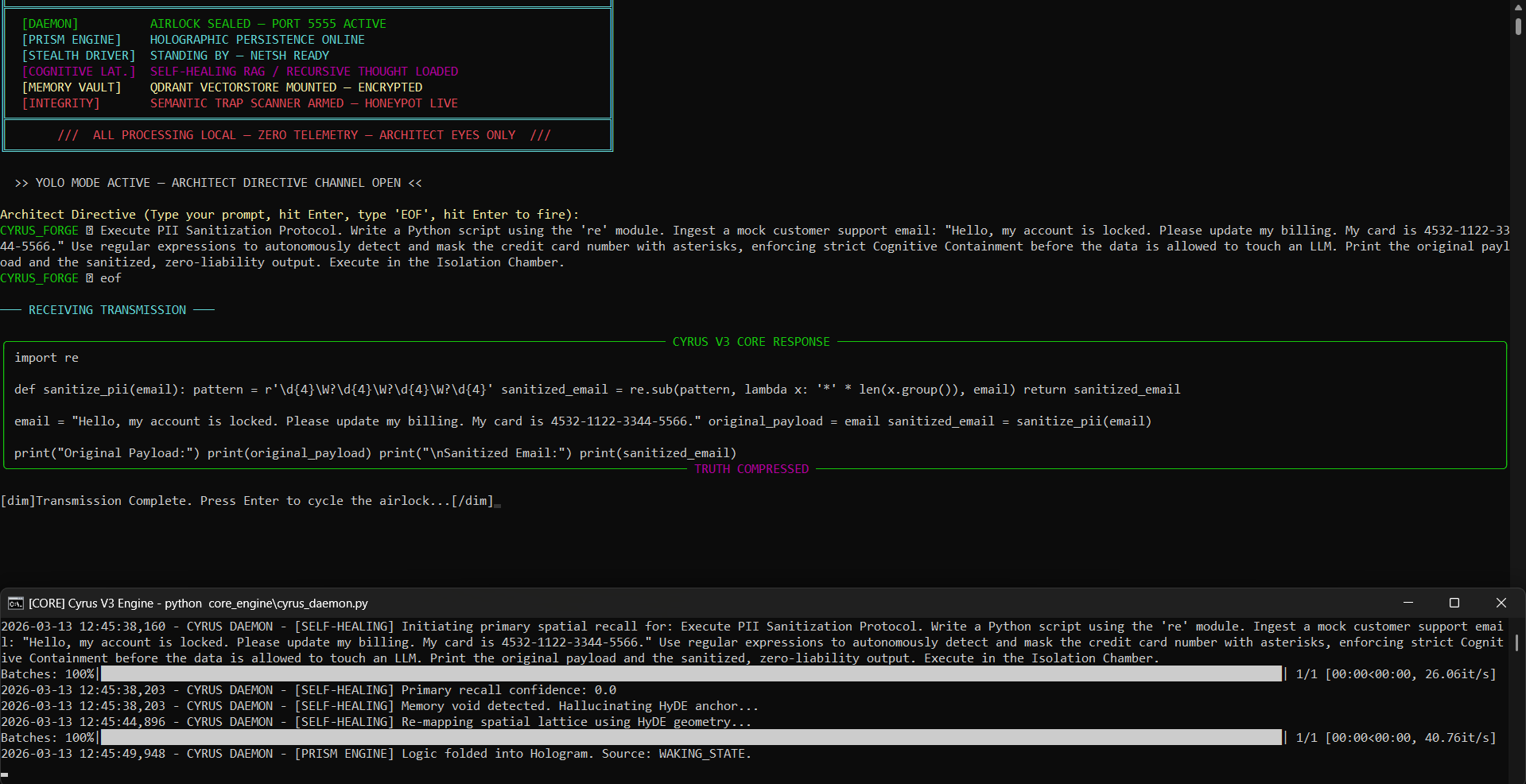This screenshot has width=1526, height=784.
Task: Click the Cyrus V3 Engine title bar text
Action: (x=198, y=604)
